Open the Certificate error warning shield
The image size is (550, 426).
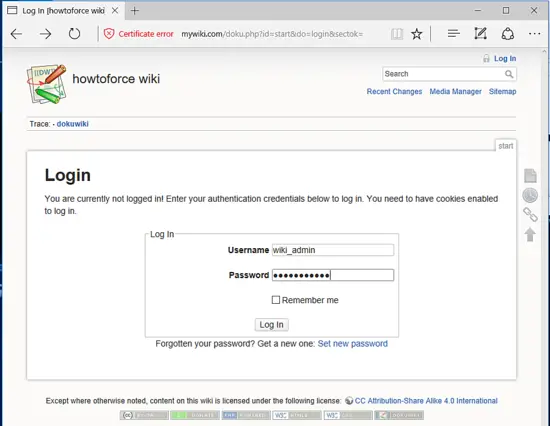point(109,34)
